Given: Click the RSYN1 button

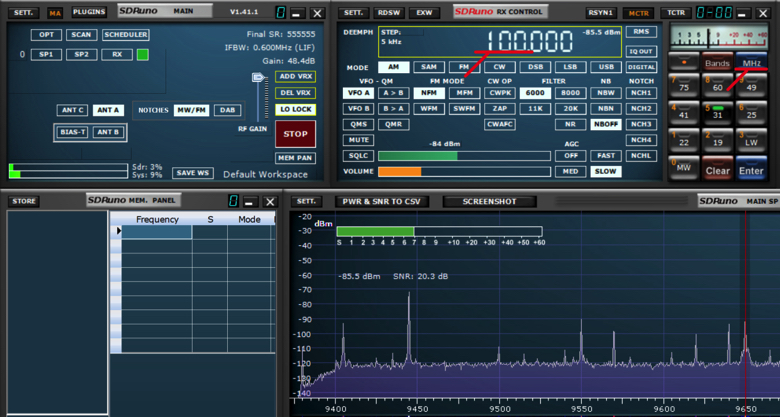Looking at the screenshot, I should [600, 12].
